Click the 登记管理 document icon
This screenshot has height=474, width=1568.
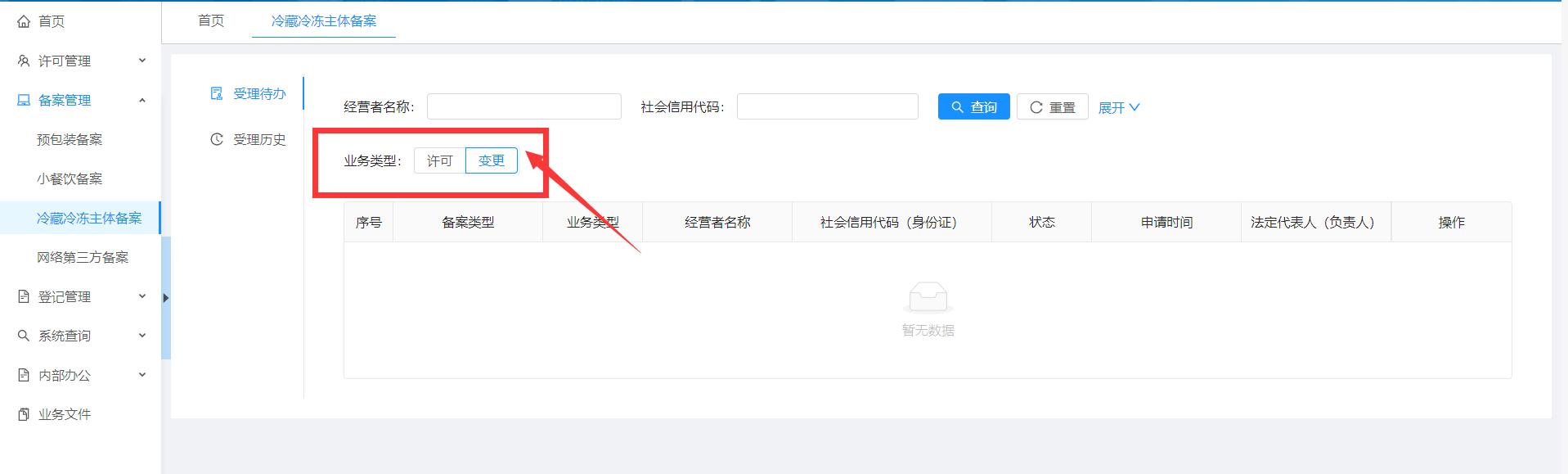(x=24, y=296)
